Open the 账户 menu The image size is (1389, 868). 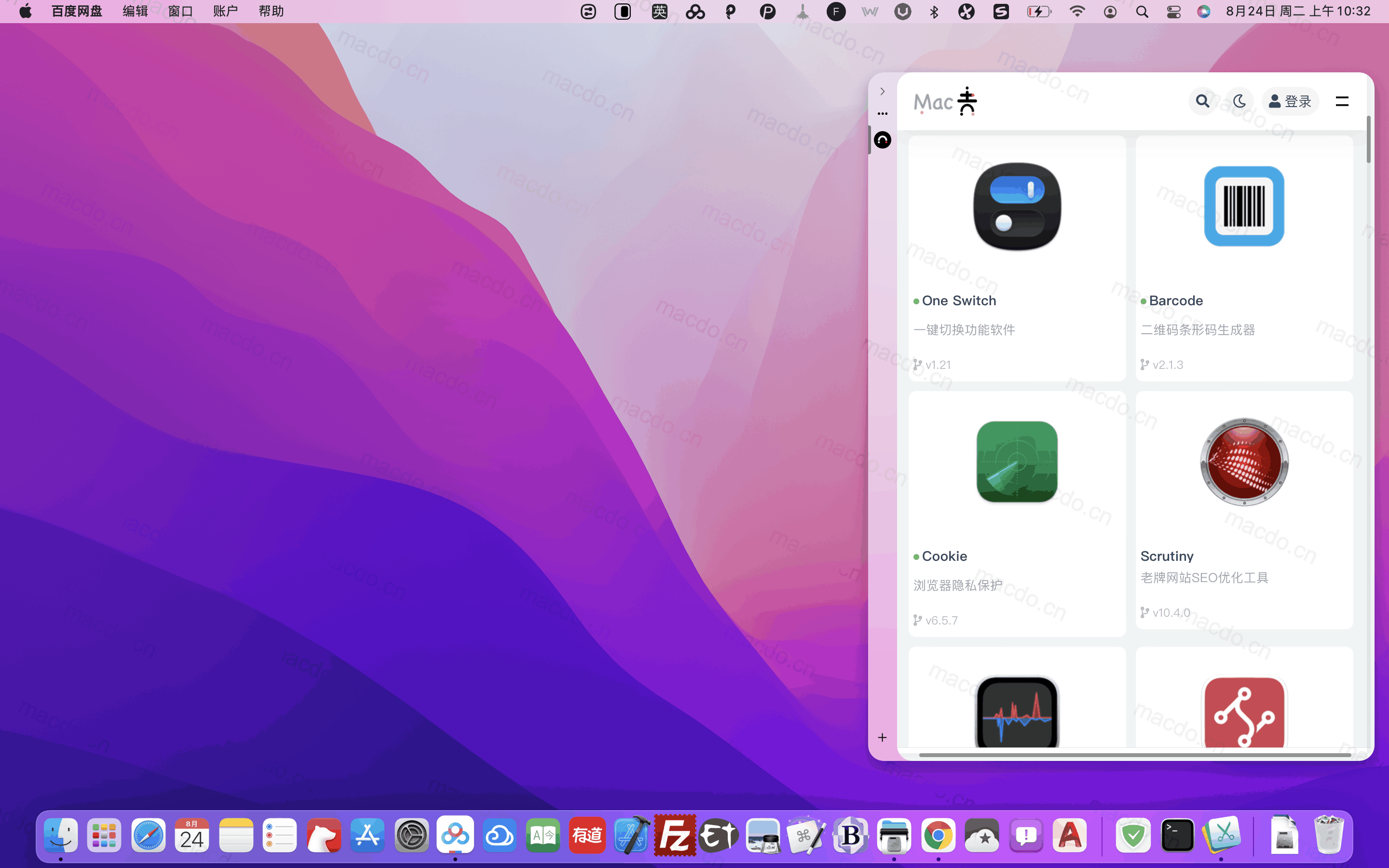coord(225,12)
